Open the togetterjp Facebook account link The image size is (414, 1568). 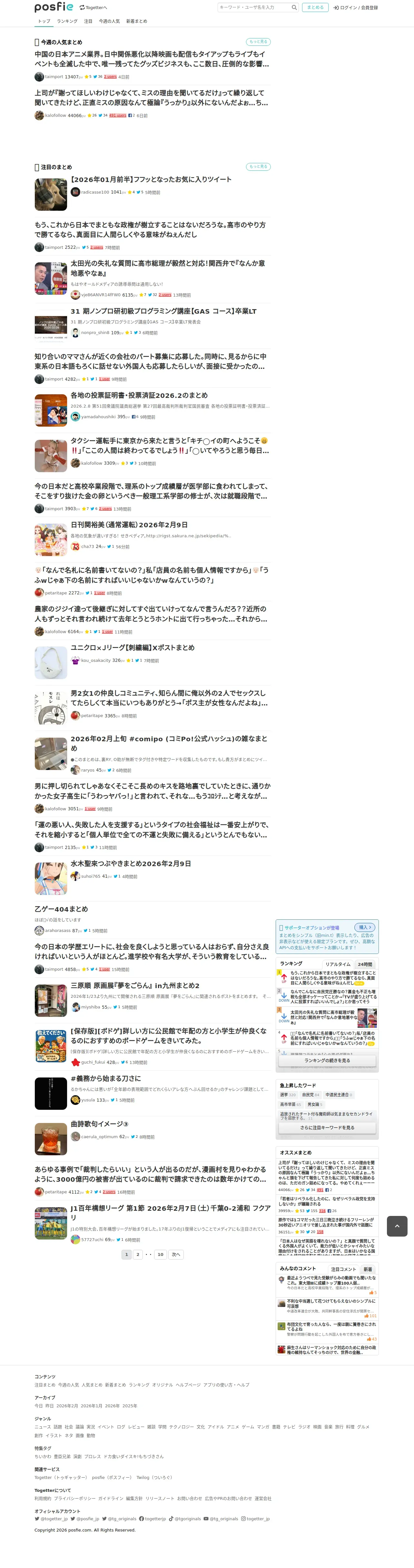point(153,1519)
